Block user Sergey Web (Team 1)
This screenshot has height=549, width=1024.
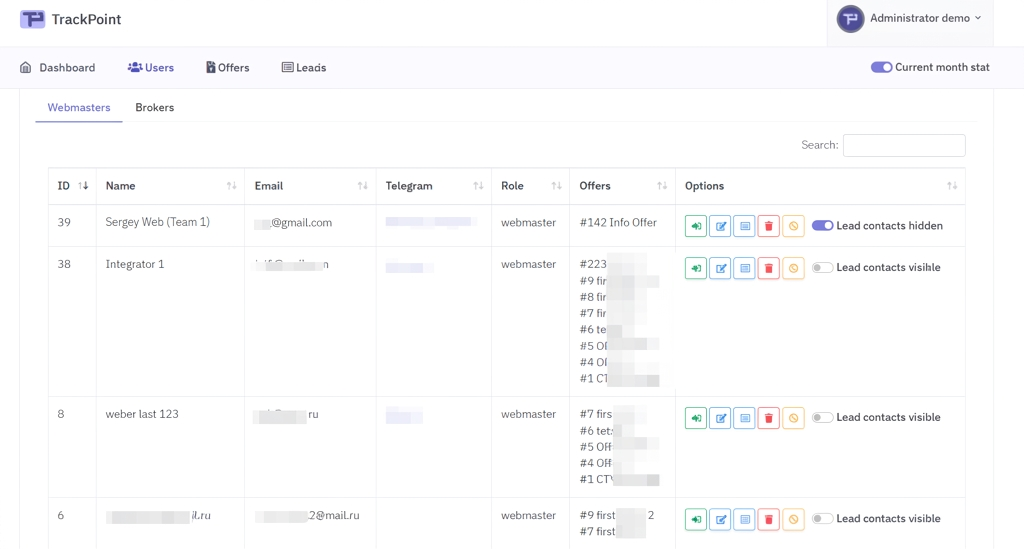pyautogui.click(x=793, y=226)
